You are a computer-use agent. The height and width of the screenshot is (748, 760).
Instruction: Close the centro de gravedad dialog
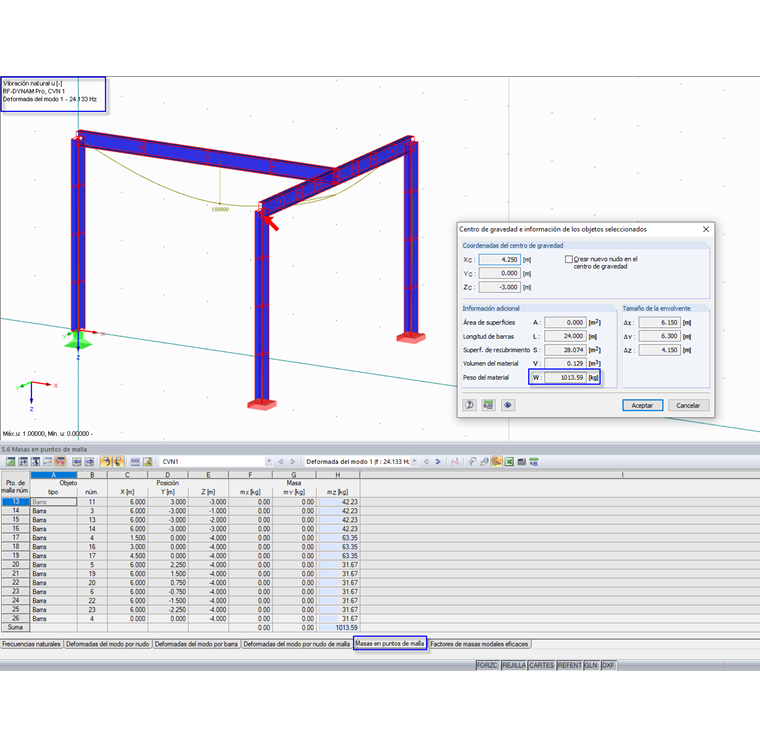tap(706, 229)
